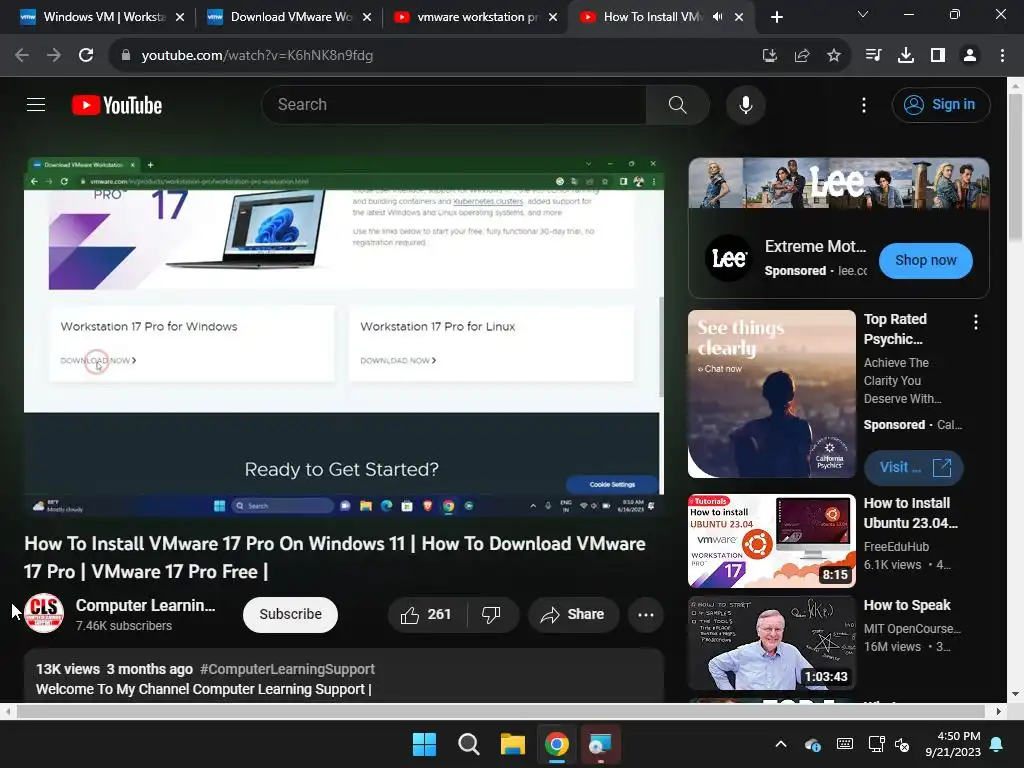This screenshot has height=768, width=1024.
Task: Open Chrome from the taskbar
Action: 556,744
